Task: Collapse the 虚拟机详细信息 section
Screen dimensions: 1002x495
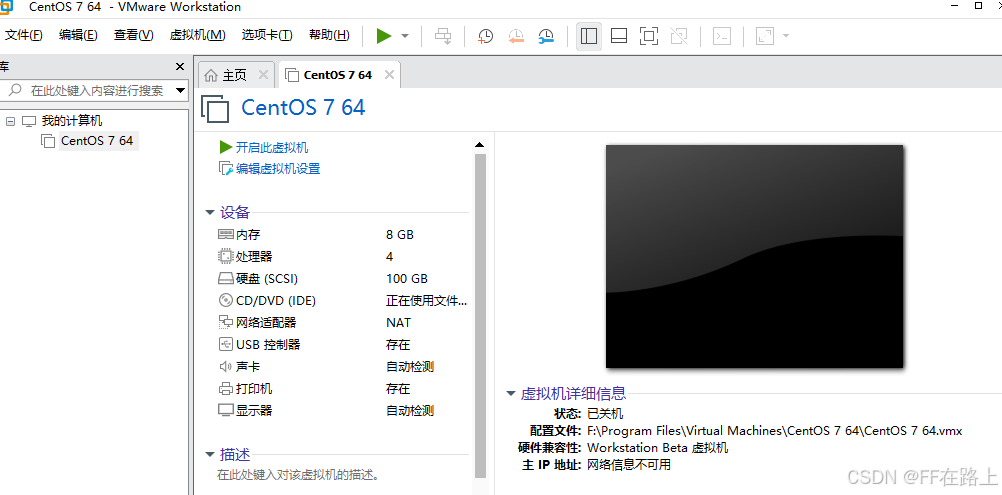Action: tap(511, 394)
